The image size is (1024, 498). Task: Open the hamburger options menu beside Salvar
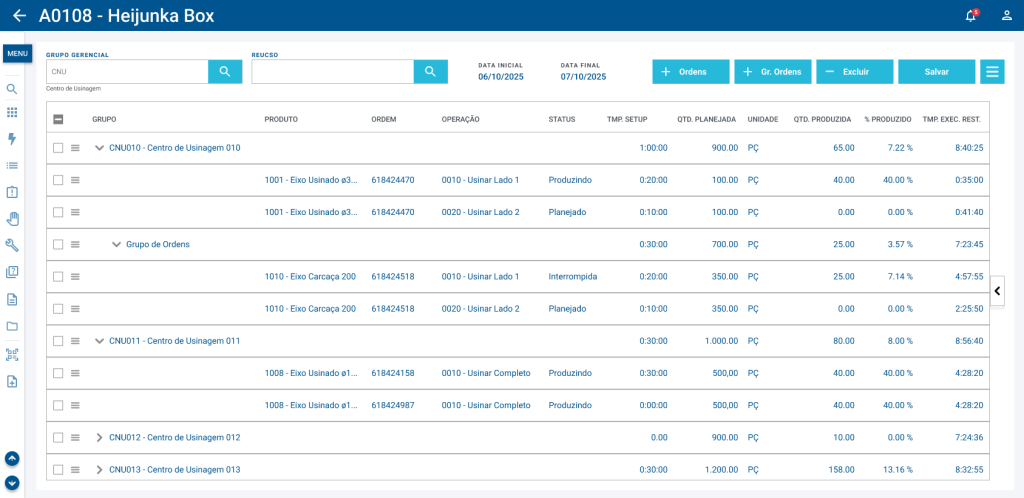point(992,72)
